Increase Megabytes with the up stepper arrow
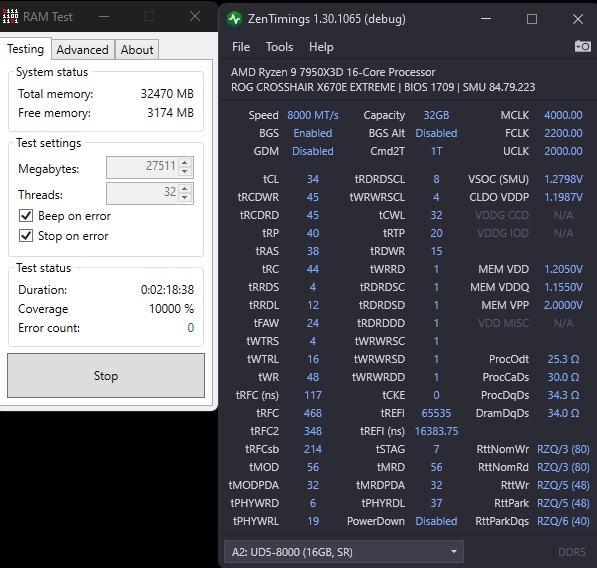 pos(185,163)
